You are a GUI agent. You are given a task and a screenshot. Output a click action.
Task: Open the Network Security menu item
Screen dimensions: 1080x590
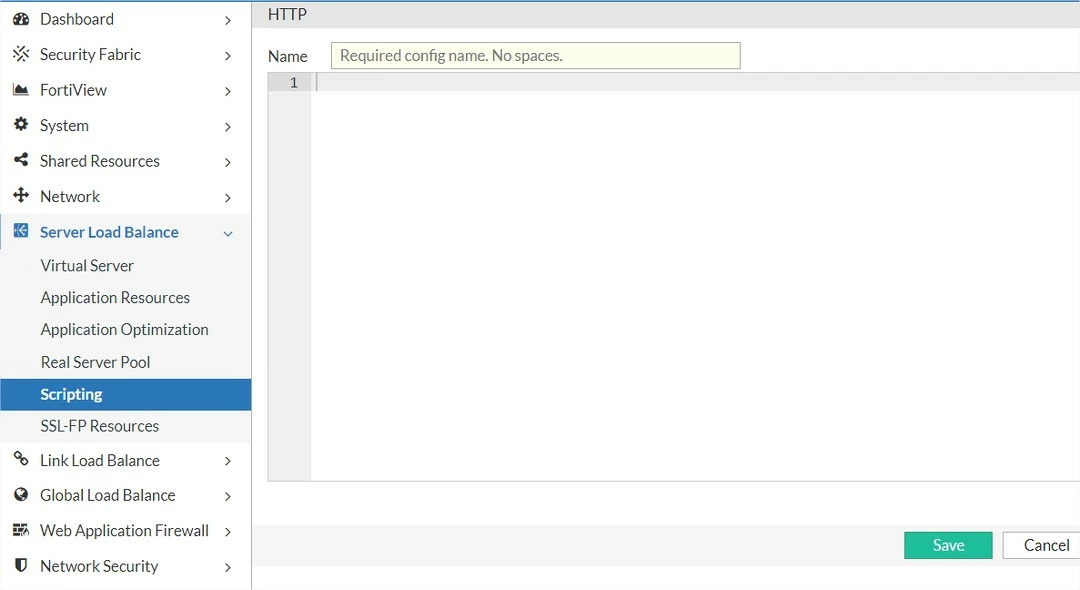point(99,567)
